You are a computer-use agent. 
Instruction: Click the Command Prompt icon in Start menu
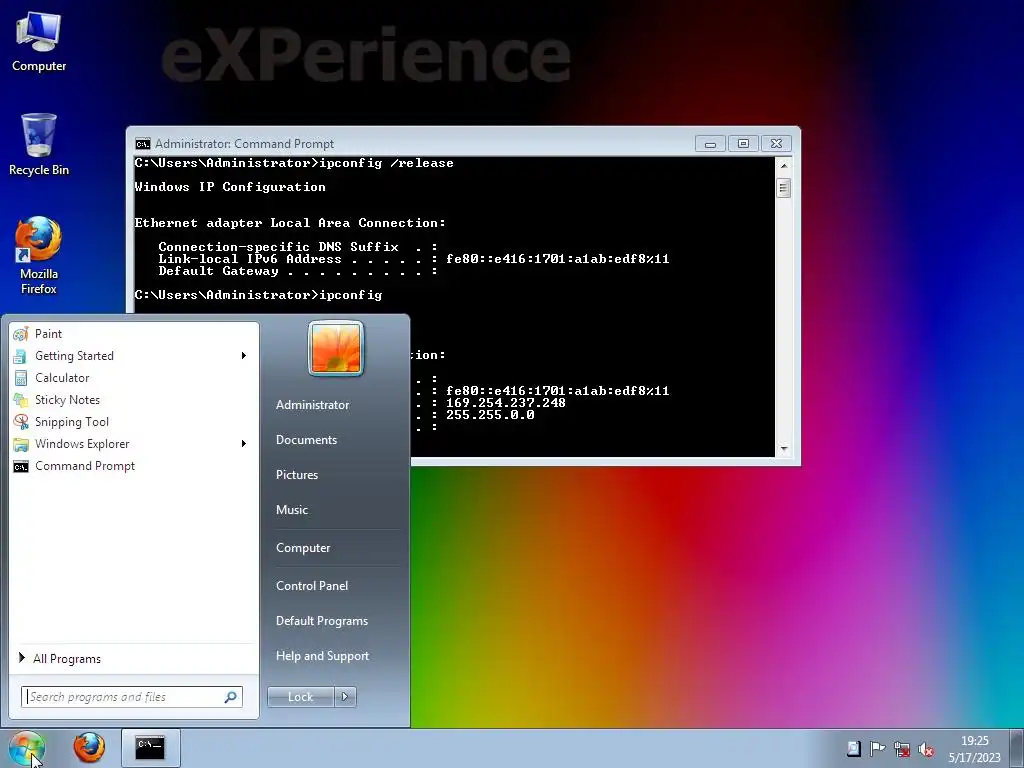(21, 466)
